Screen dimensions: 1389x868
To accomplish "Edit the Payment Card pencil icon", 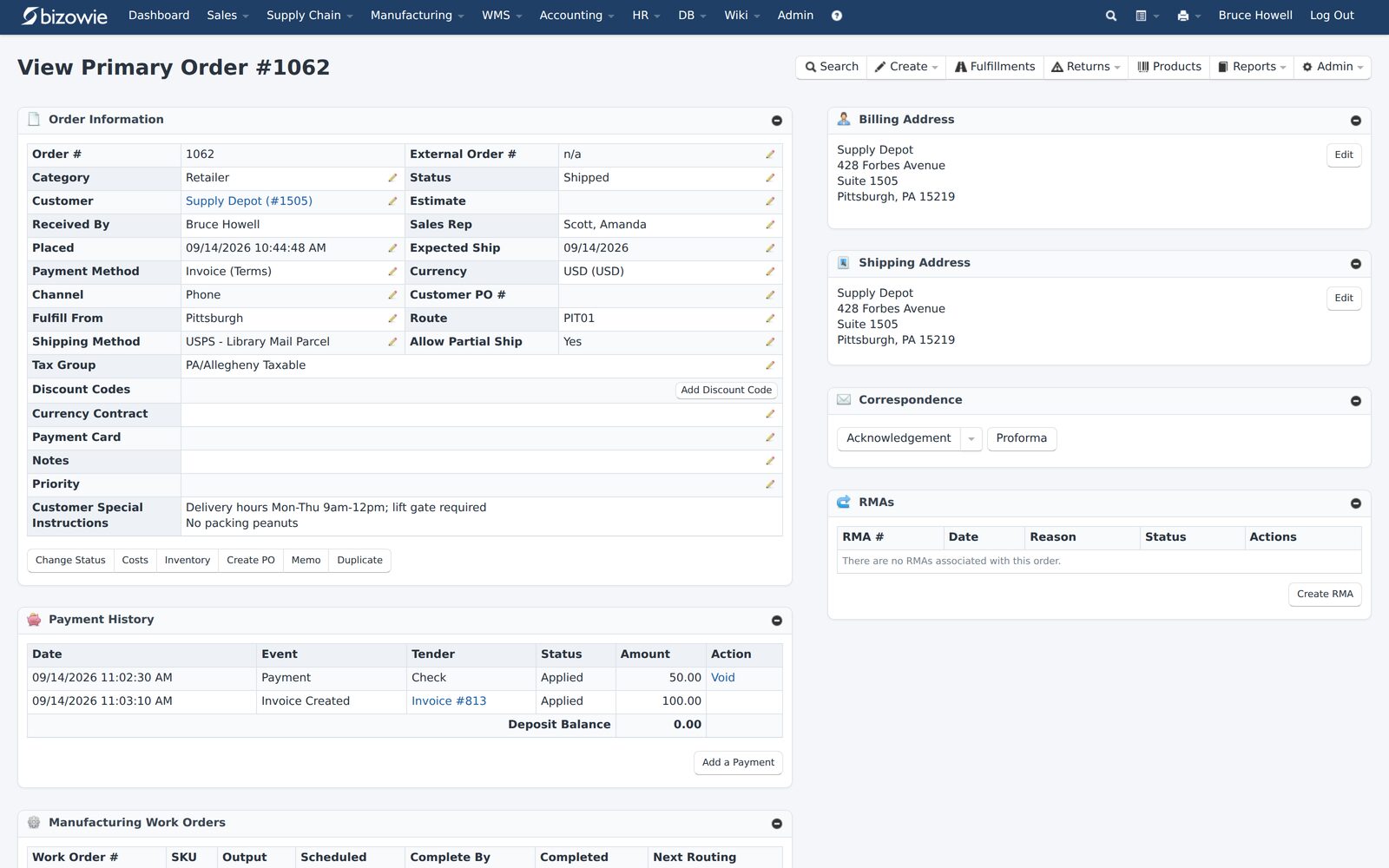I will pyautogui.click(x=770, y=437).
